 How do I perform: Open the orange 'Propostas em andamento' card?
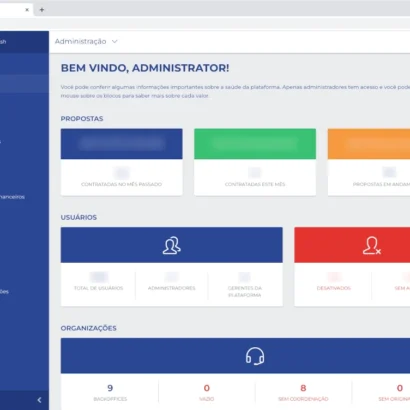(369, 162)
